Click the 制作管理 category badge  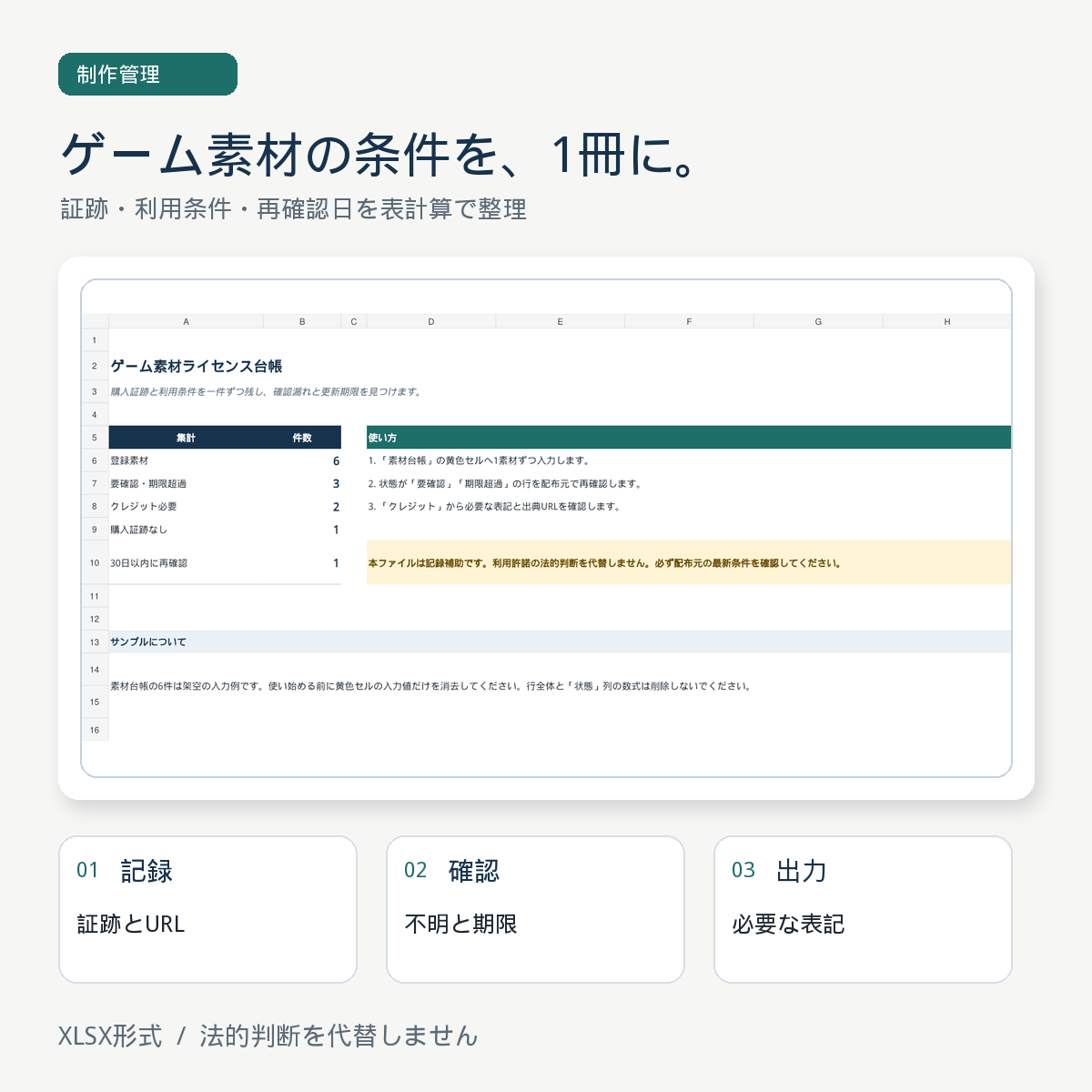coord(147,74)
